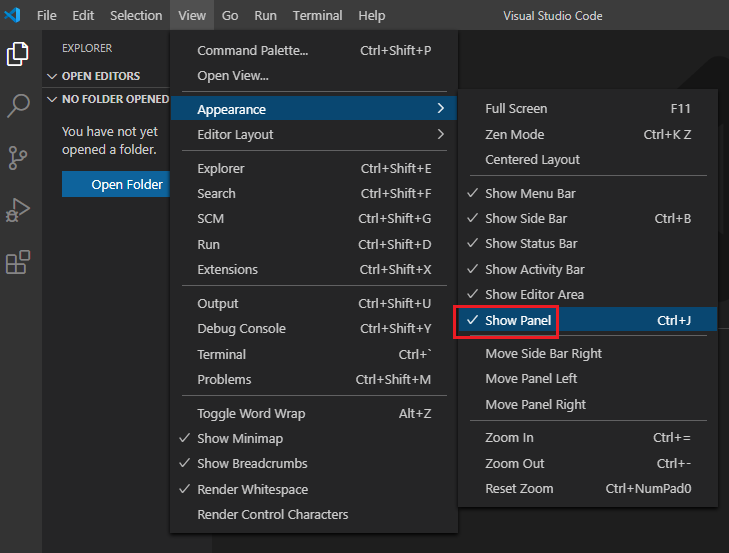Image resolution: width=729 pixels, height=553 pixels.
Task: Toggle Show Minimap option
Action: coord(314,439)
